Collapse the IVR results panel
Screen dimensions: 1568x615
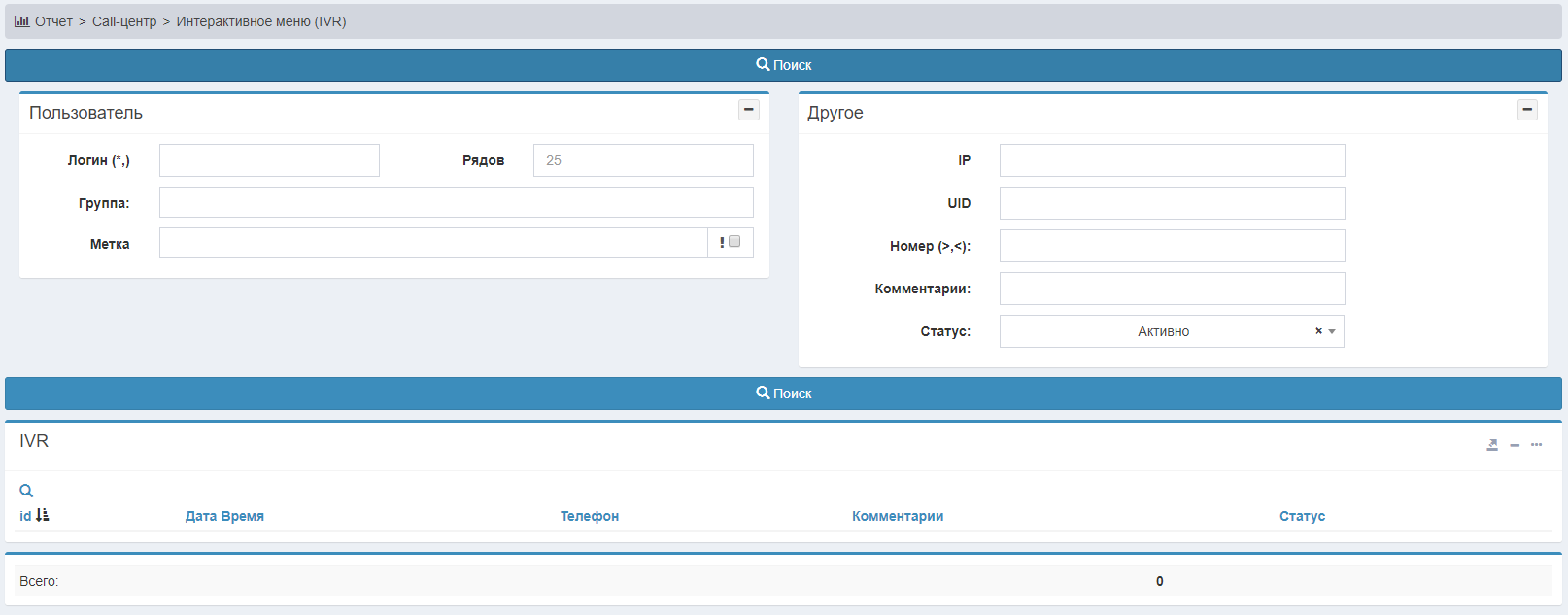click(x=1515, y=445)
